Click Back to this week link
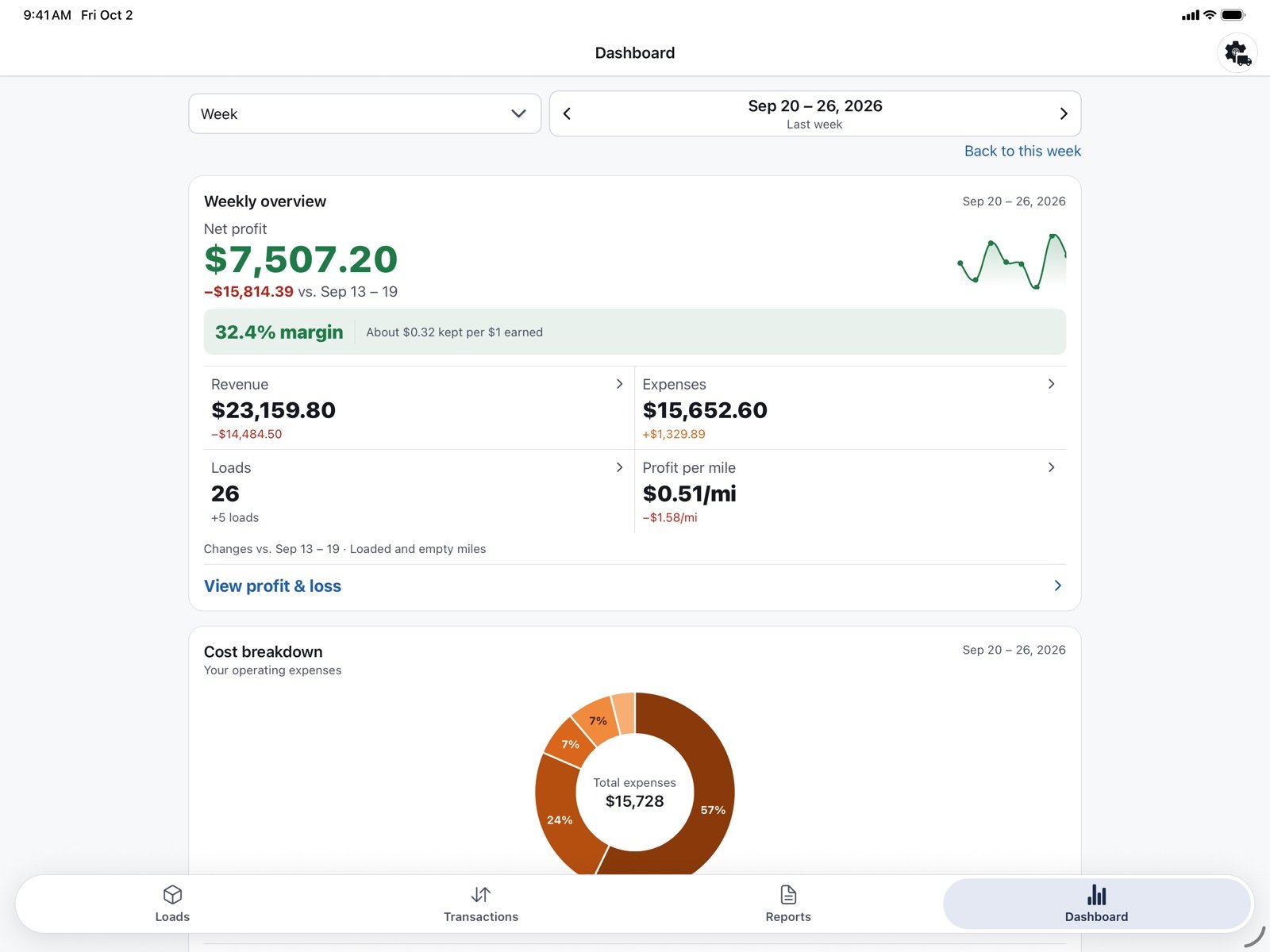 coord(1022,151)
